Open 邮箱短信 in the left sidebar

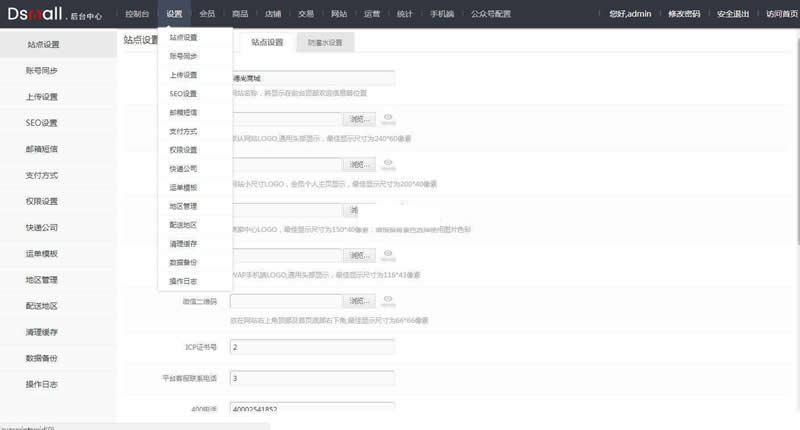point(42,149)
